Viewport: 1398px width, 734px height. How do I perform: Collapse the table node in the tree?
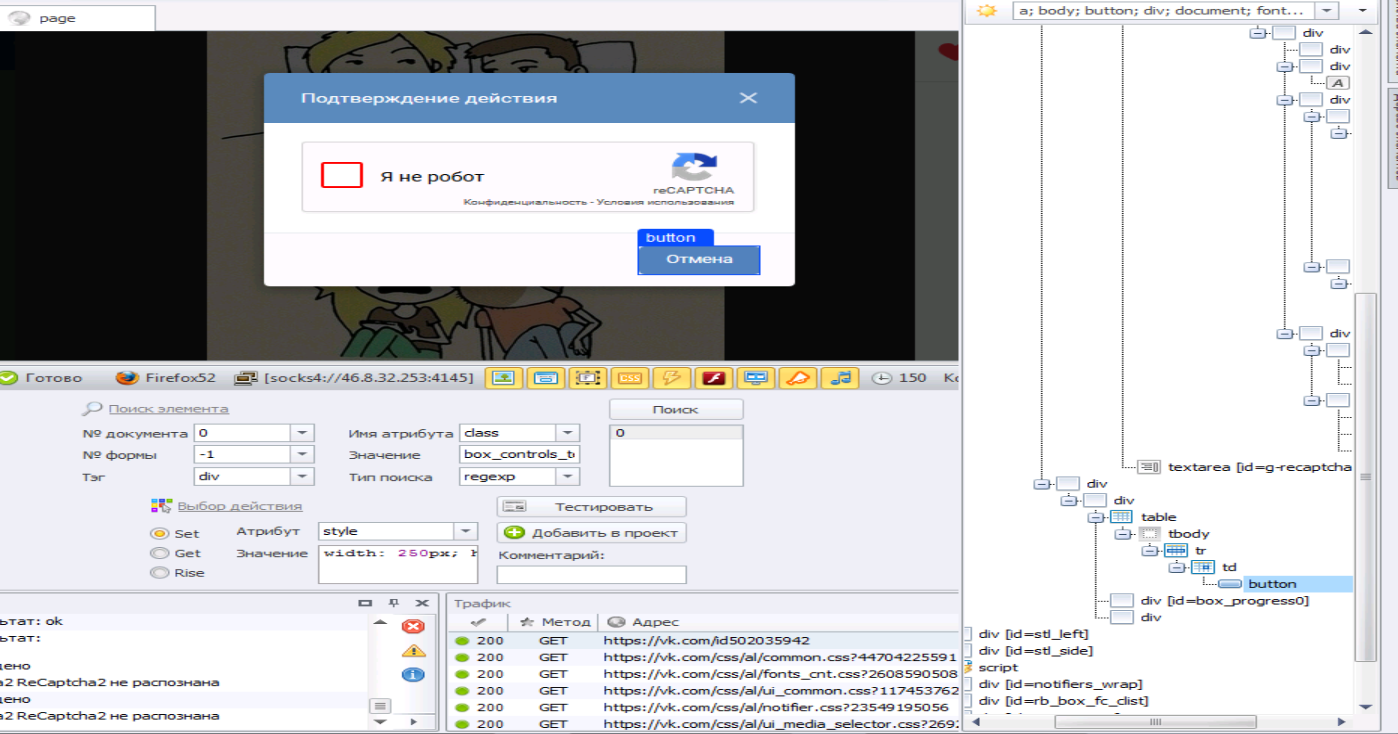tap(1095, 517)
